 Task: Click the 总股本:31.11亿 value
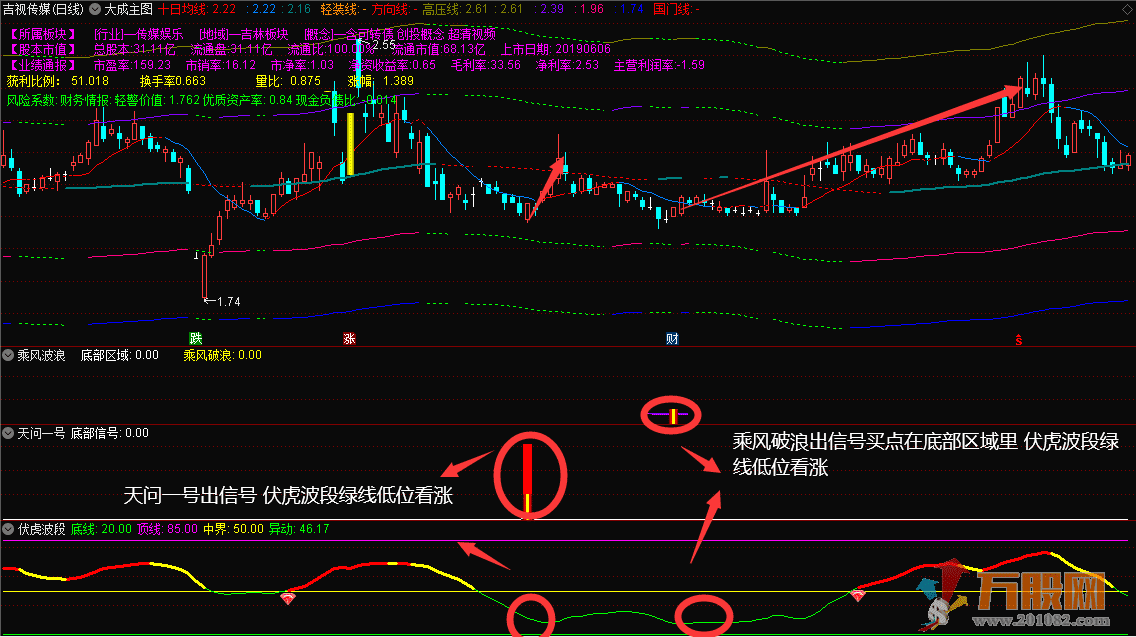tap(135, 49)
